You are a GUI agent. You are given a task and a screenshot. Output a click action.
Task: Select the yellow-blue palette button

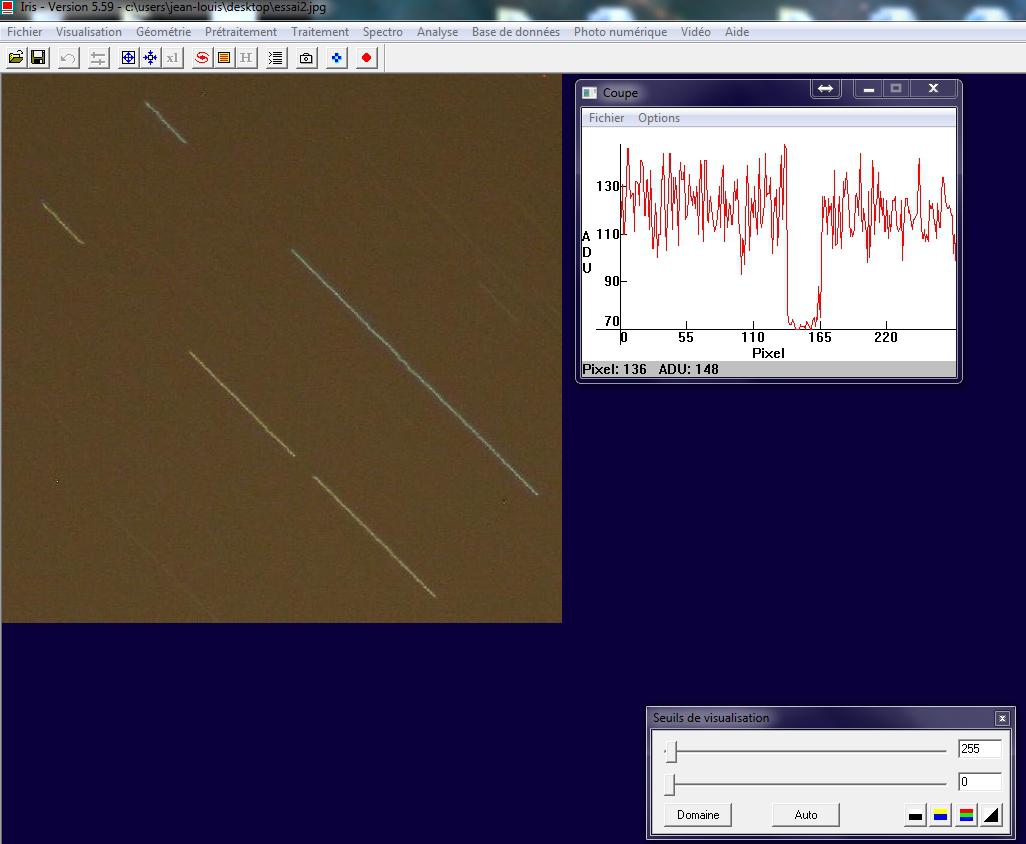940,815
